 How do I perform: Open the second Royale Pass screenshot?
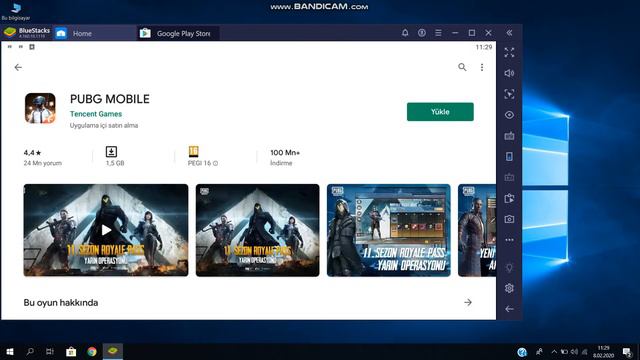click(x=258, y=230)
